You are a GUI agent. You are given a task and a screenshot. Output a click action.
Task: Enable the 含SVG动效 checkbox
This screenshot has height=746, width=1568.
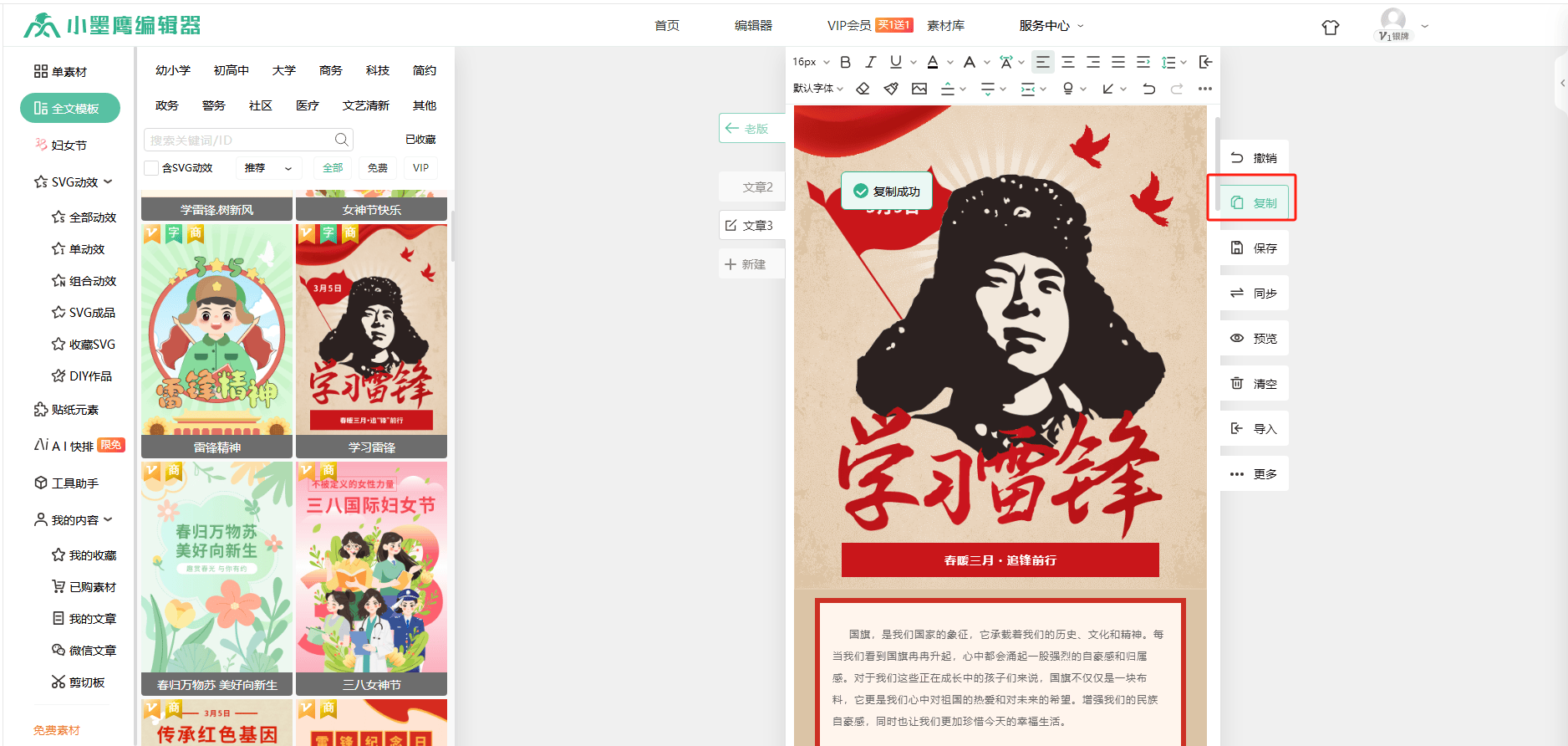151,168
